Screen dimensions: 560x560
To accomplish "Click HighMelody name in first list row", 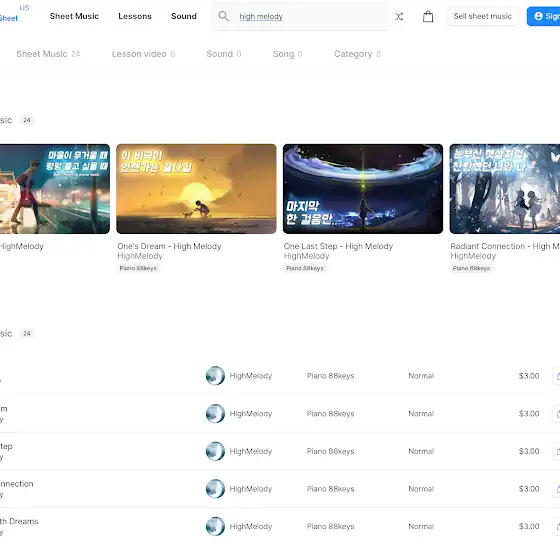I will (251, 376).
